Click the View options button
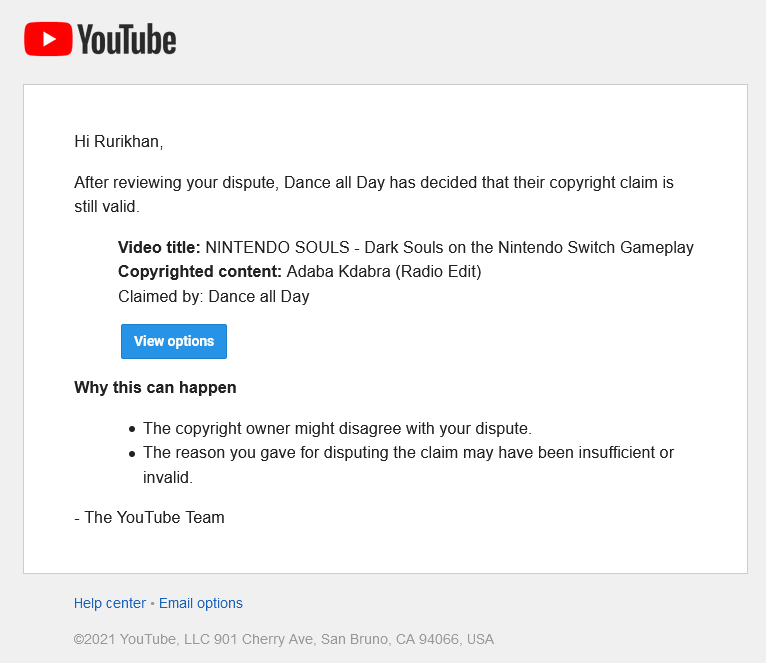 click(x=174, y=341)
